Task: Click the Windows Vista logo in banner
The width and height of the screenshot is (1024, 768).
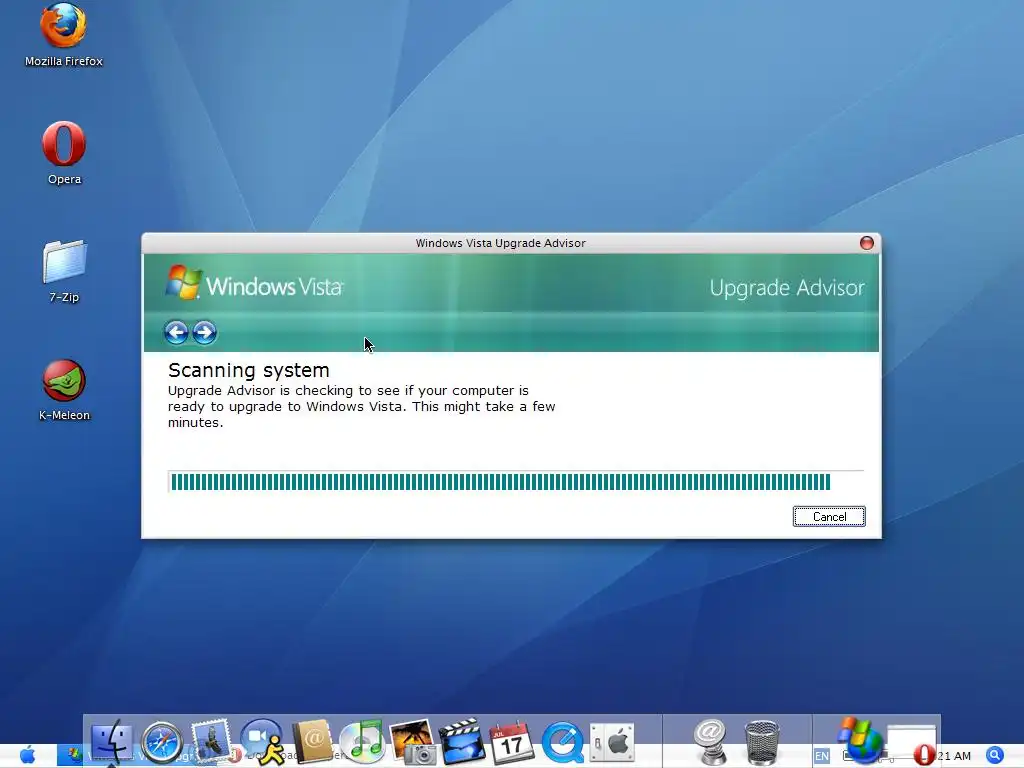Action: [x=254, y=283]
